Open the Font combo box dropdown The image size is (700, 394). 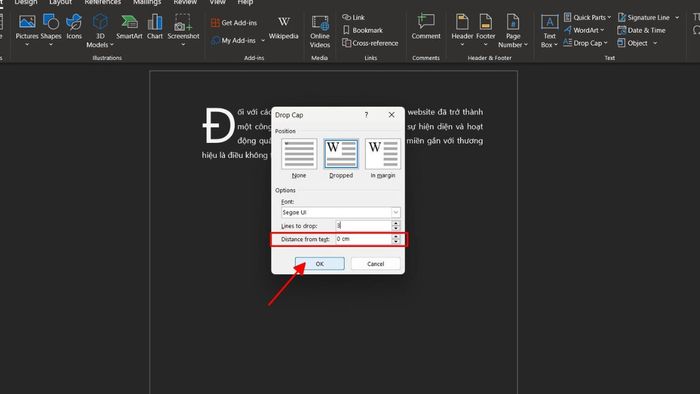[x=396, y=212]
